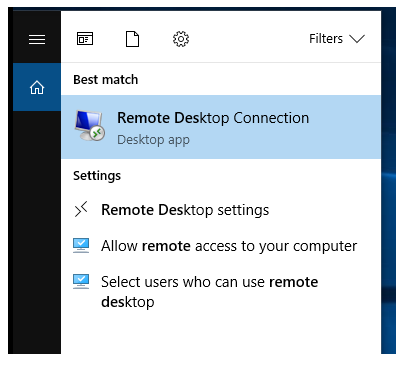Click the Settings section heading
Screen dimensions: 409x366
[97, 176]
